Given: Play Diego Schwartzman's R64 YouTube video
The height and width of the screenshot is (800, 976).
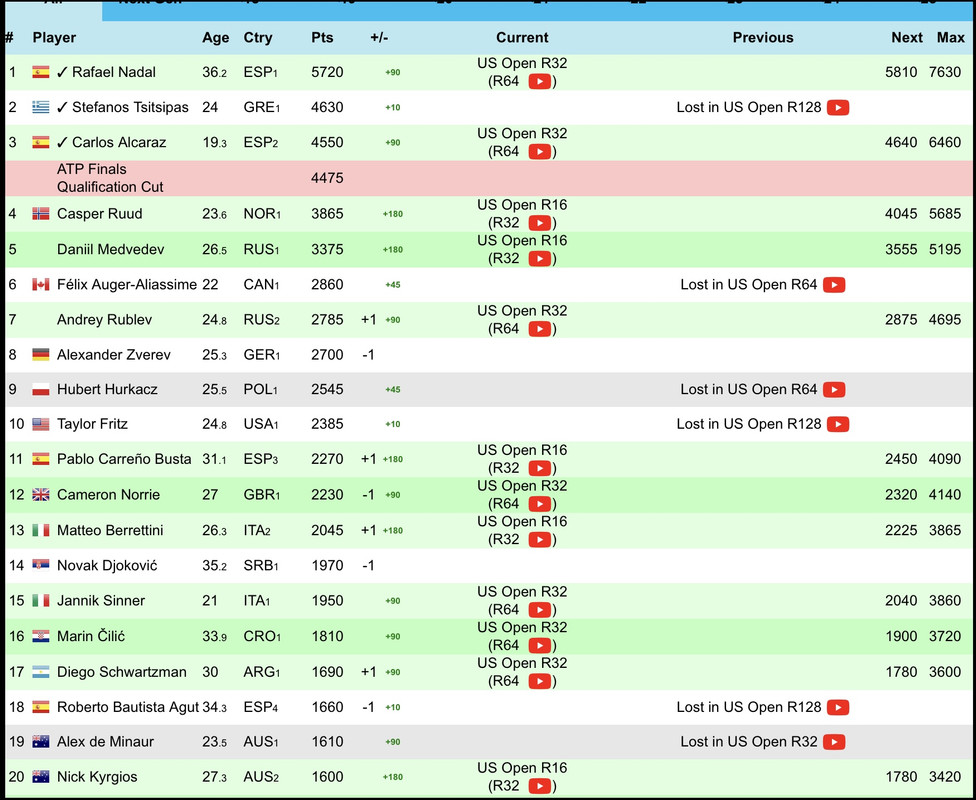Looking at the screenshot, I should pyautogui.click(x=539, y=681).
